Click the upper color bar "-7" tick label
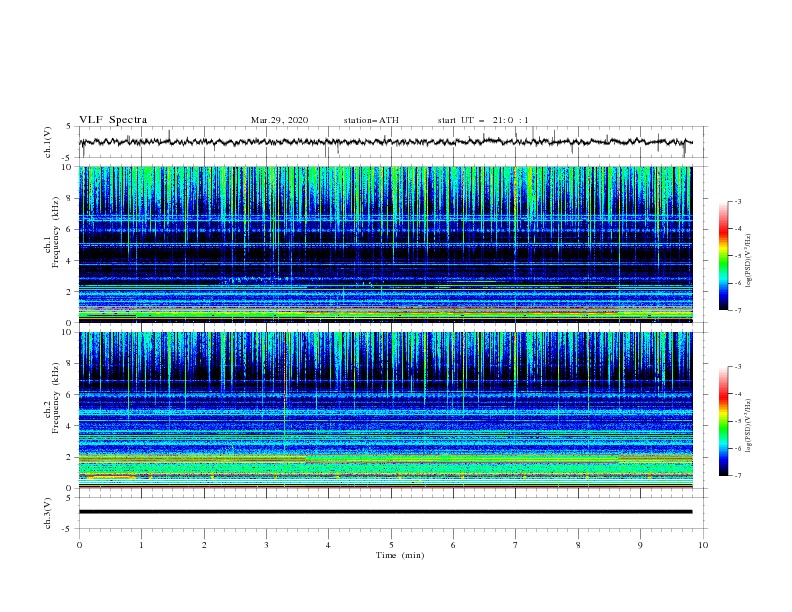Viewport: 792px width, 612px height. [x=737, y=311]
